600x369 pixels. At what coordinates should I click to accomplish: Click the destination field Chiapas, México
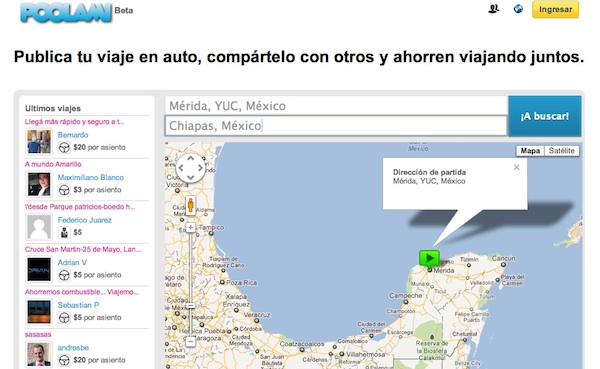(x=336, y=126)
